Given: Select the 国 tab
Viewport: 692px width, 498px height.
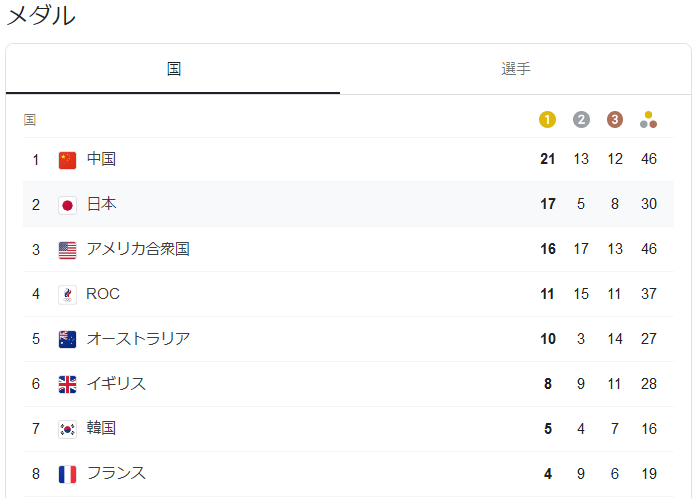Looking at the screenshot, I should (x=173, y=69).
